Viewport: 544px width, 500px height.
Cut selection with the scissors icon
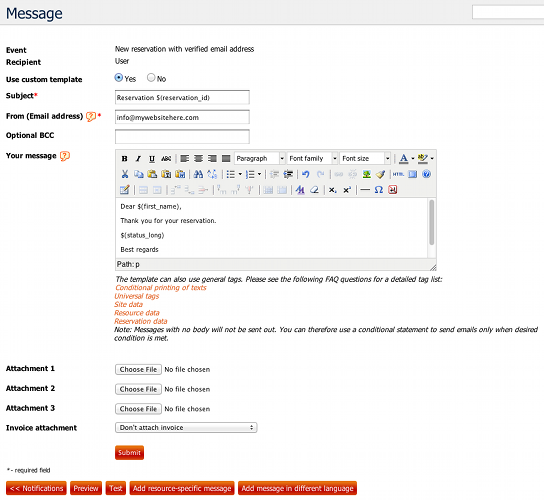click(125, 174)
